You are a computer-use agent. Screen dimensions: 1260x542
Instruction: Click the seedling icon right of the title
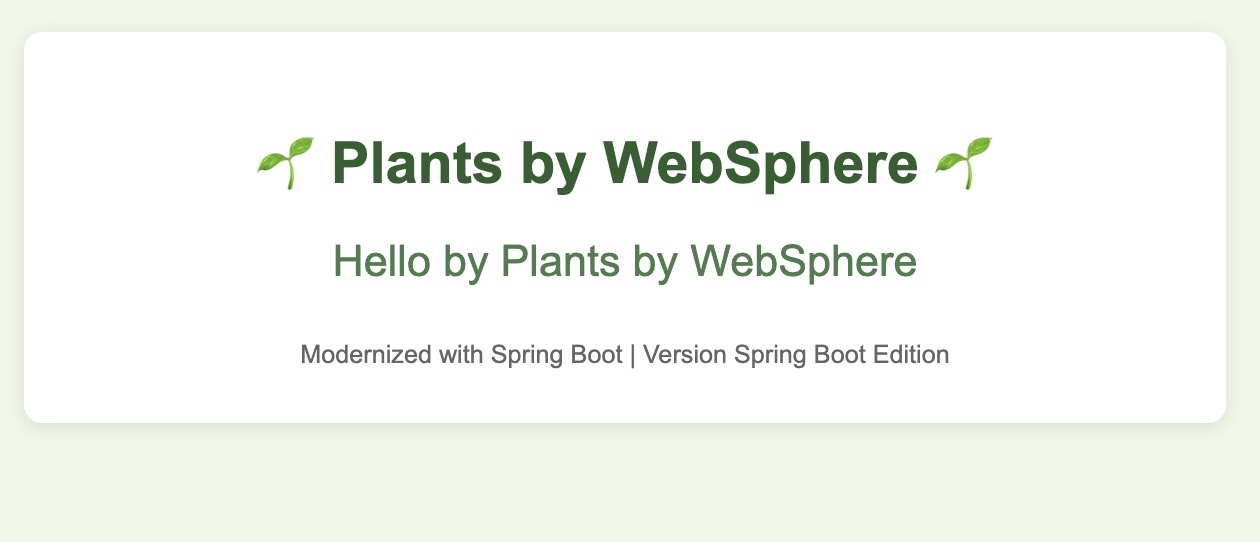(964, 163)
